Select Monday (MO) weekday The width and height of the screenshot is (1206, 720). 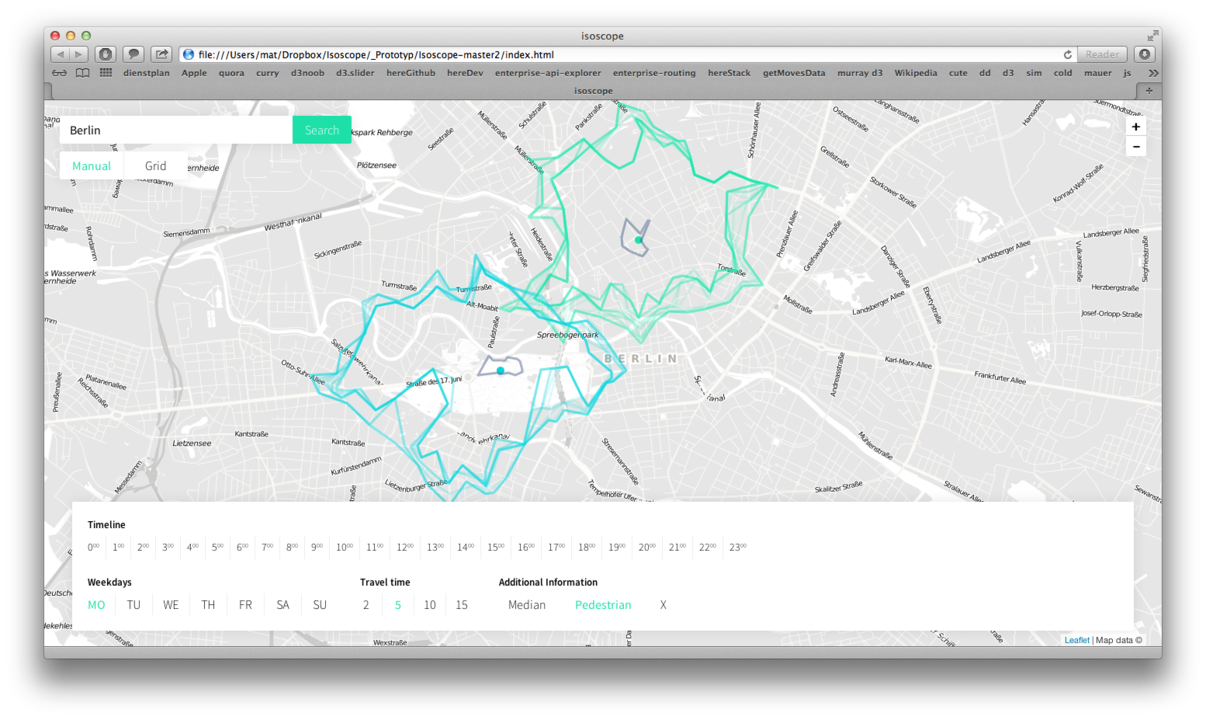click(x=96, y=605)
